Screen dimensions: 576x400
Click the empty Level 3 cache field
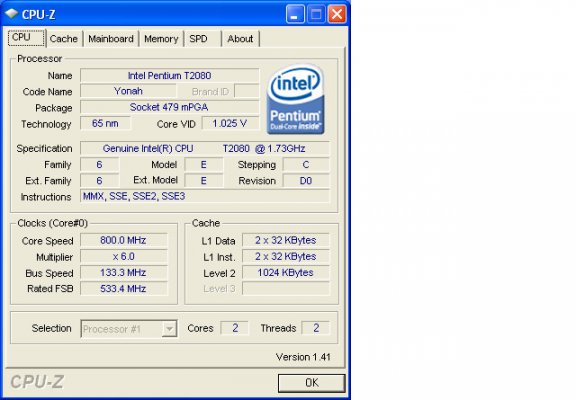pos(286,289)
